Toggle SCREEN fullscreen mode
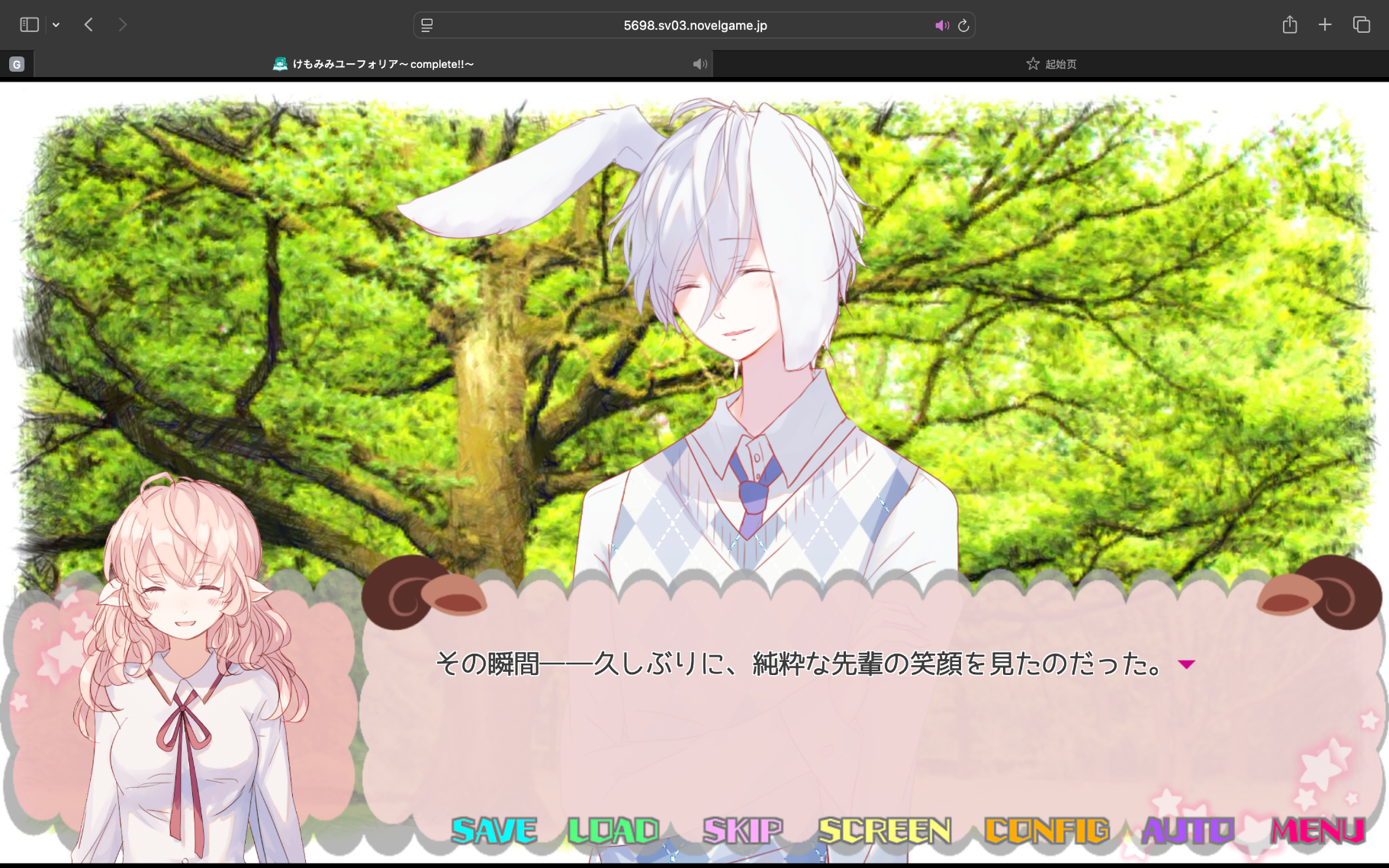 [x=884, y=830]
